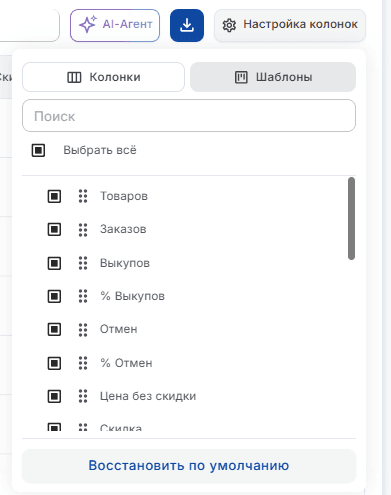Open the AI-Агент assistant
Screen dimensions: 391x495
click(x=115, y=25)
